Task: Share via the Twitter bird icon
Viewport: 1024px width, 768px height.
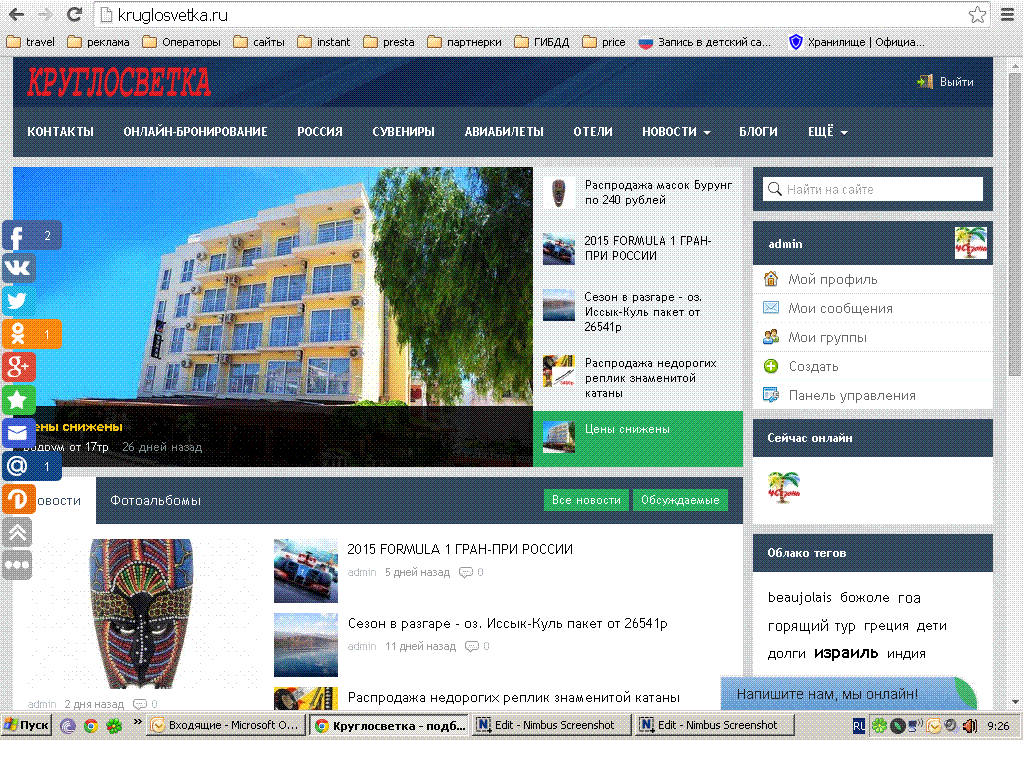Action: 18,300
